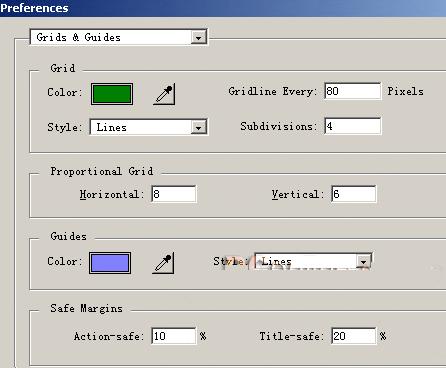446x368 pixels.
Task: Click the Vertical label text
Action: [x=298, y=194]
